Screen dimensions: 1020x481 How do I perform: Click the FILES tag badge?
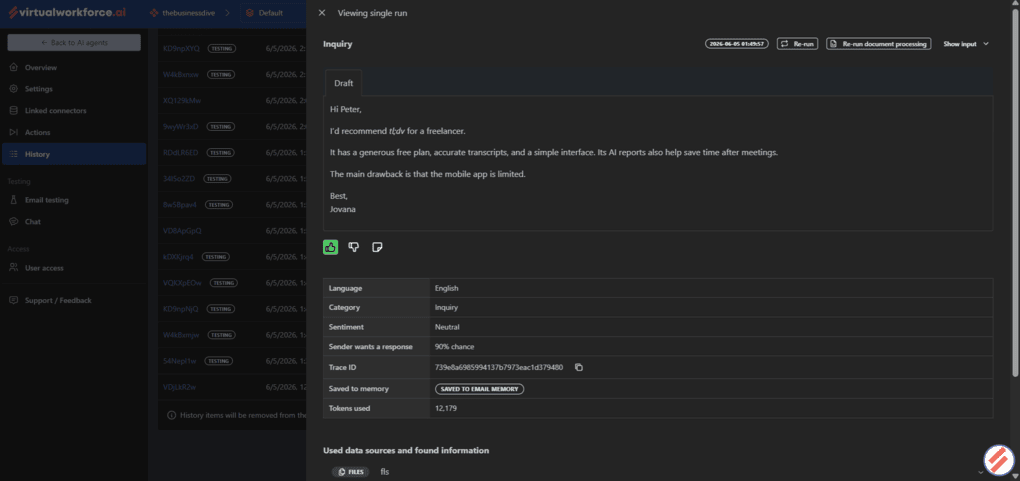[x=351, y=472]
